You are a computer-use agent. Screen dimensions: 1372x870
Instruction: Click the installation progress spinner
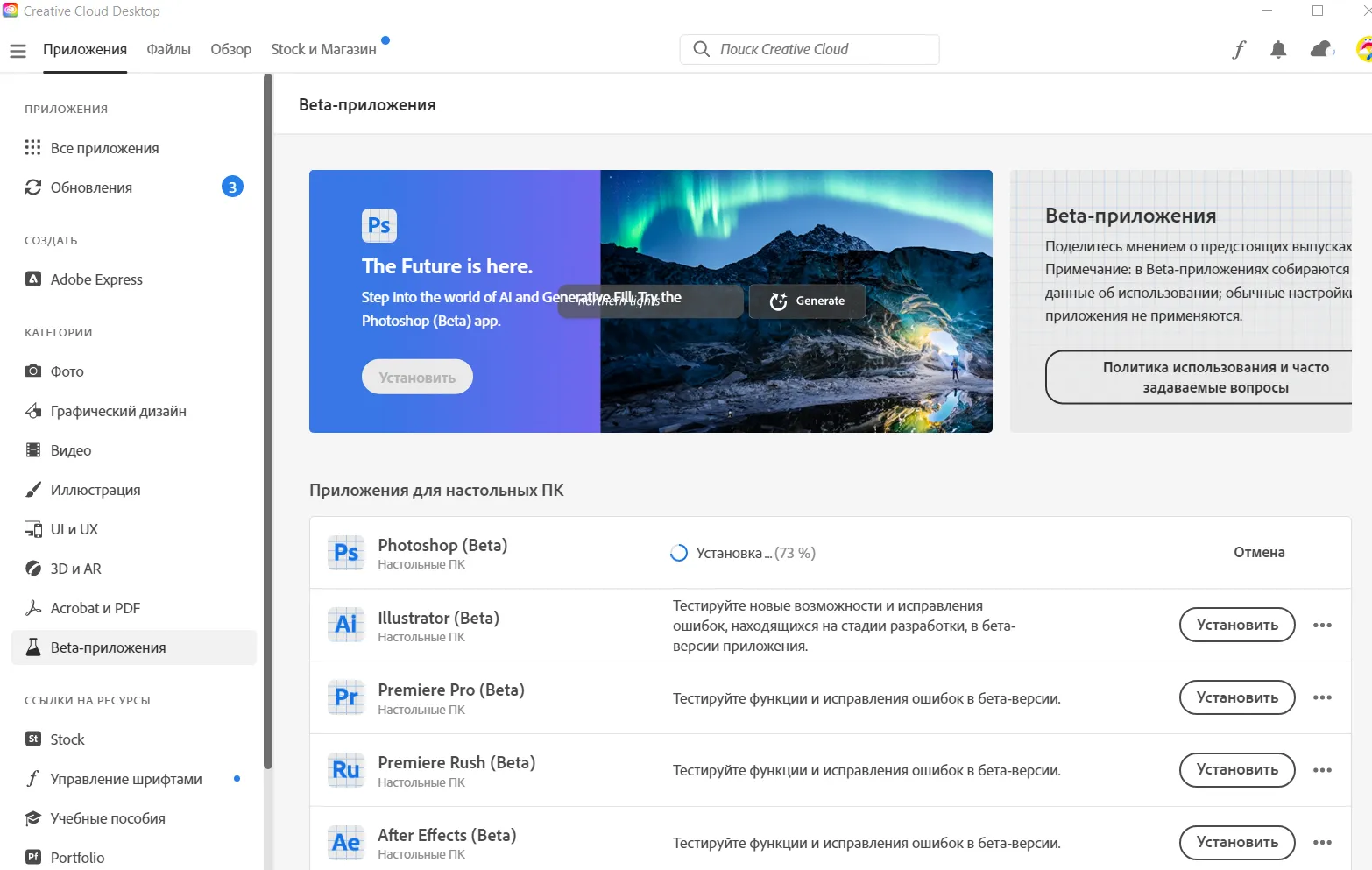tap(679, 553)
